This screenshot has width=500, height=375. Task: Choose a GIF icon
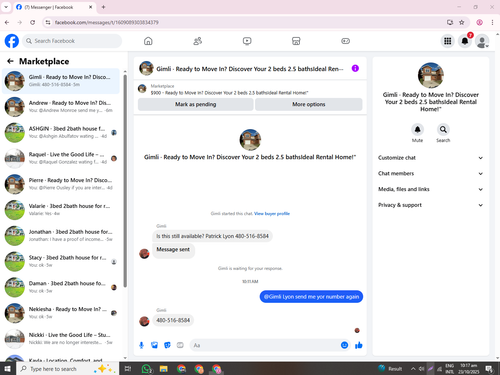click(180, 345)
